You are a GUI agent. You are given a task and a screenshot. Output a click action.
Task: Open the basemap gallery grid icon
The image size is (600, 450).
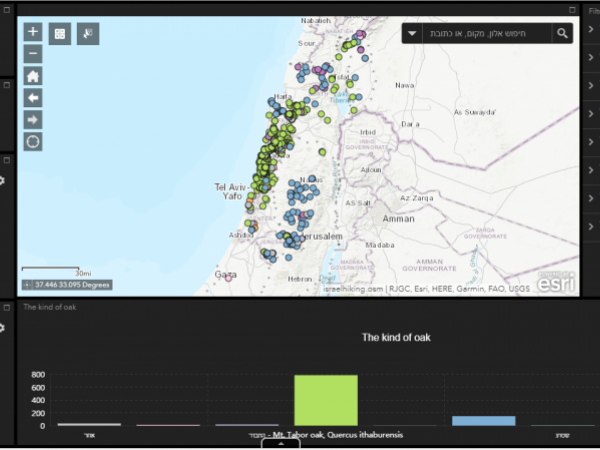point(61,33)
